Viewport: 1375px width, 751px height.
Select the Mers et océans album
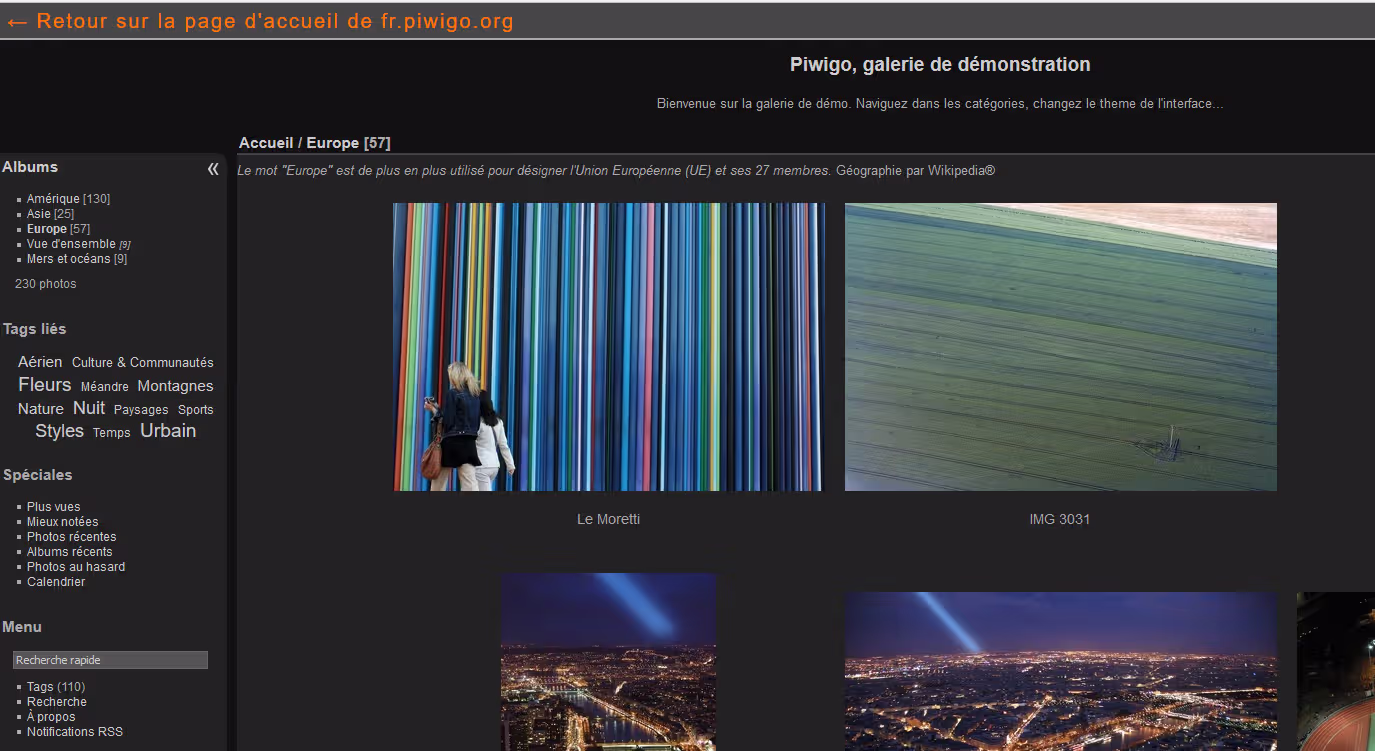pyautogui.click(x=68, y=259)
